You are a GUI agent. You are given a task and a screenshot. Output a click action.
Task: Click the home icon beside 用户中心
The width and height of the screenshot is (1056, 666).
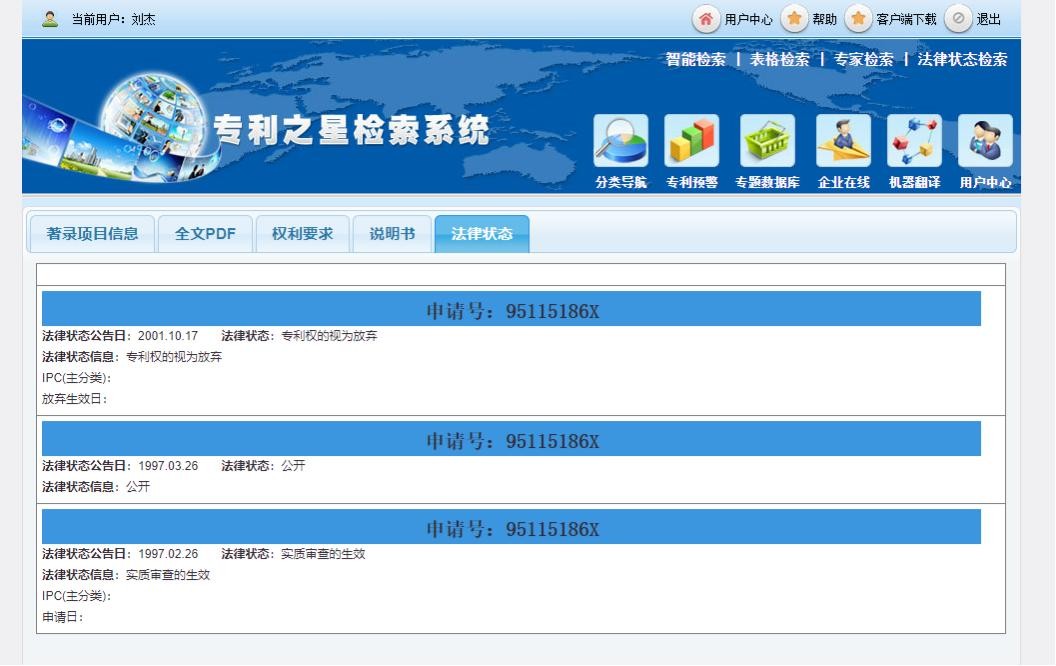coord(707,19)
